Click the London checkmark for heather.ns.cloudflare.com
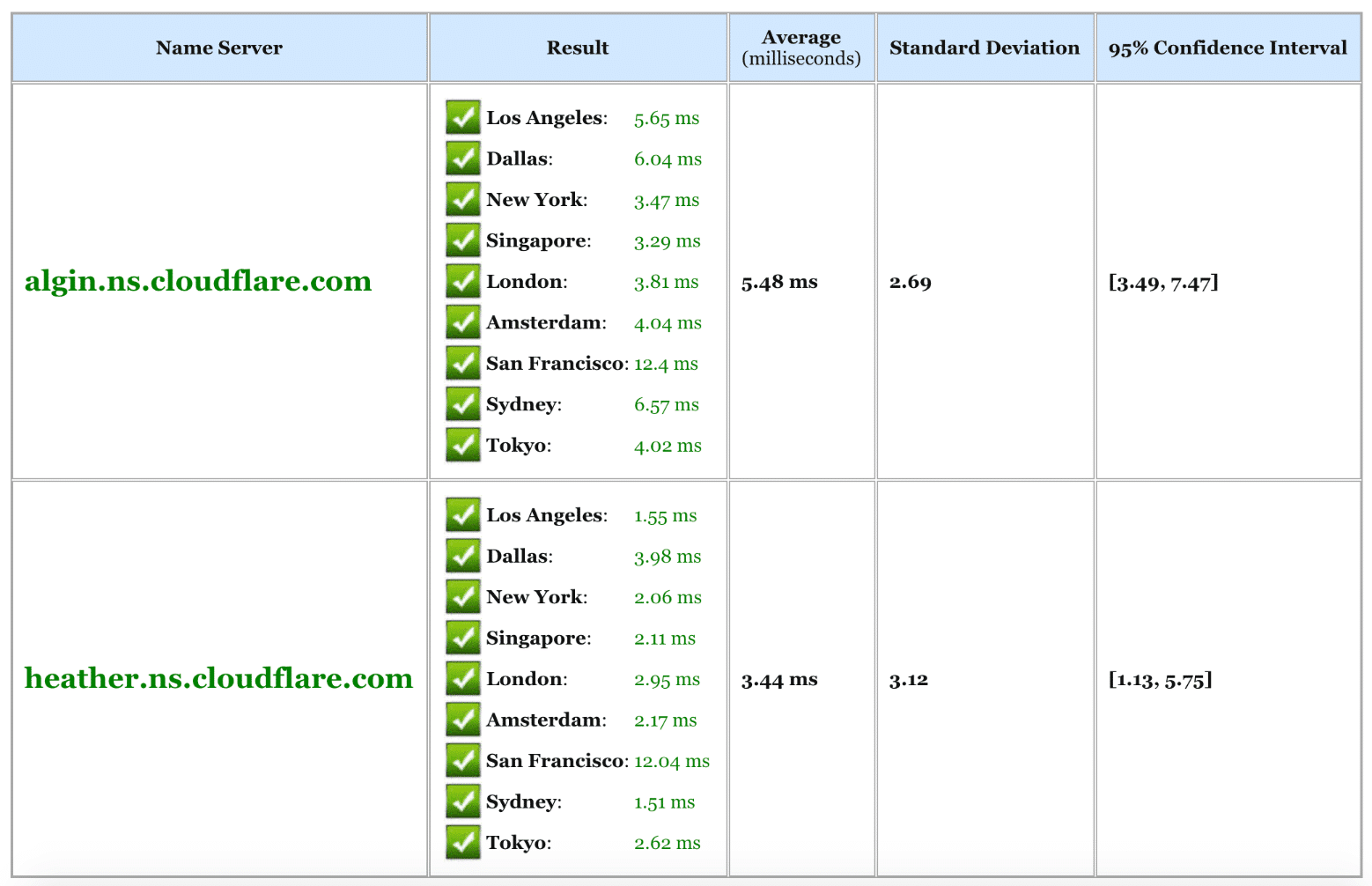1372x886 pixels. coord(463,678)
